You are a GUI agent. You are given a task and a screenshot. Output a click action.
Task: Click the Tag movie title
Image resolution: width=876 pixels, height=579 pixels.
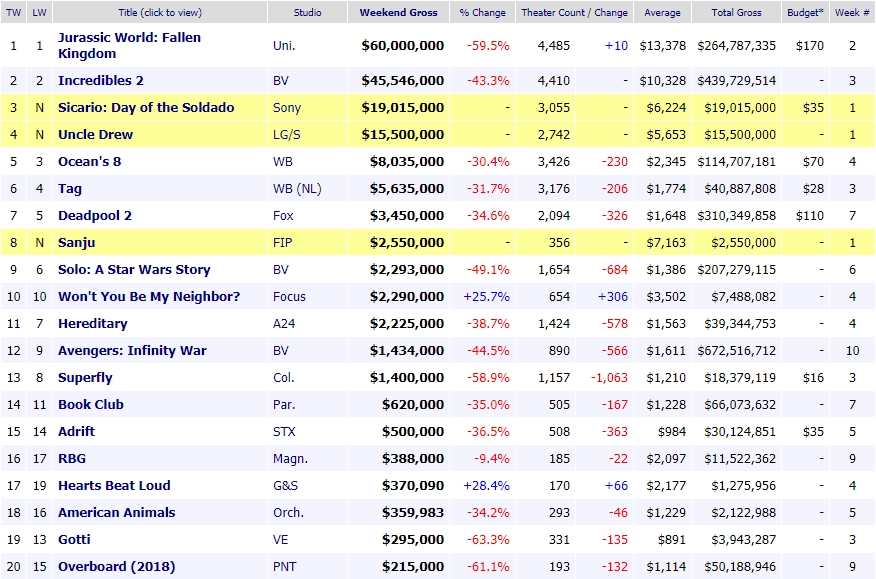[x=70, y=189]
